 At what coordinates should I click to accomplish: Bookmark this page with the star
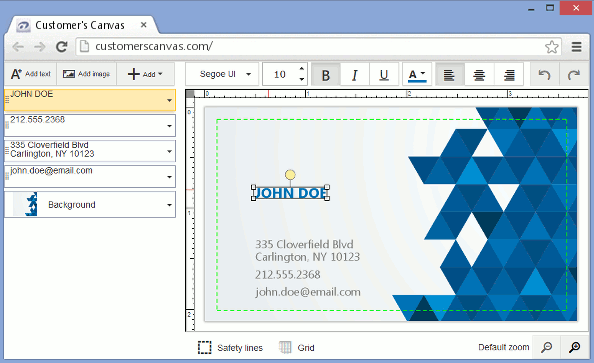[x=552, y=47]
